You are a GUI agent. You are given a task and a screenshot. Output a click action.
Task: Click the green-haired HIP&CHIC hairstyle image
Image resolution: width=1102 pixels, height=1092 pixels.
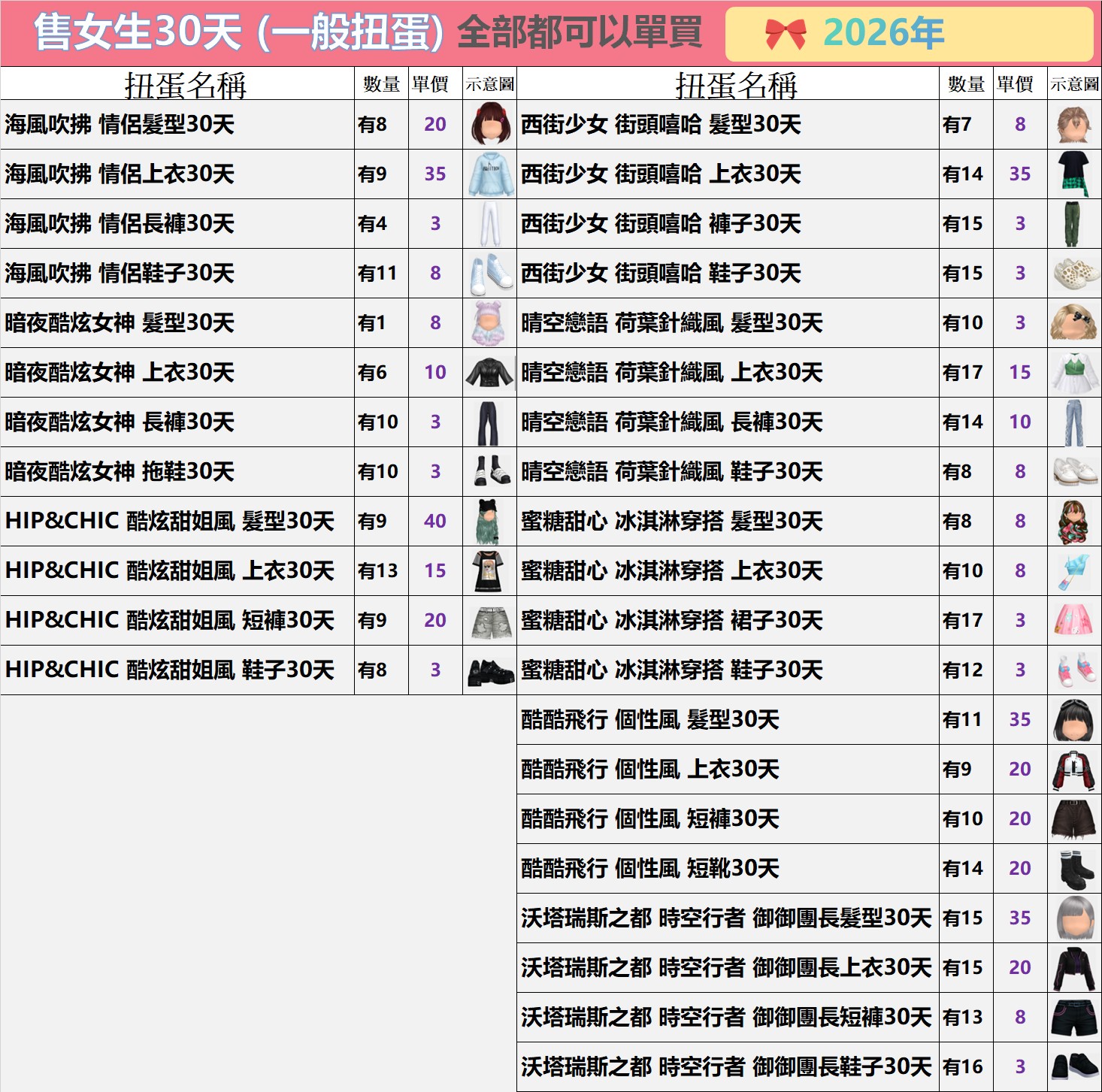tap(489, 521)
